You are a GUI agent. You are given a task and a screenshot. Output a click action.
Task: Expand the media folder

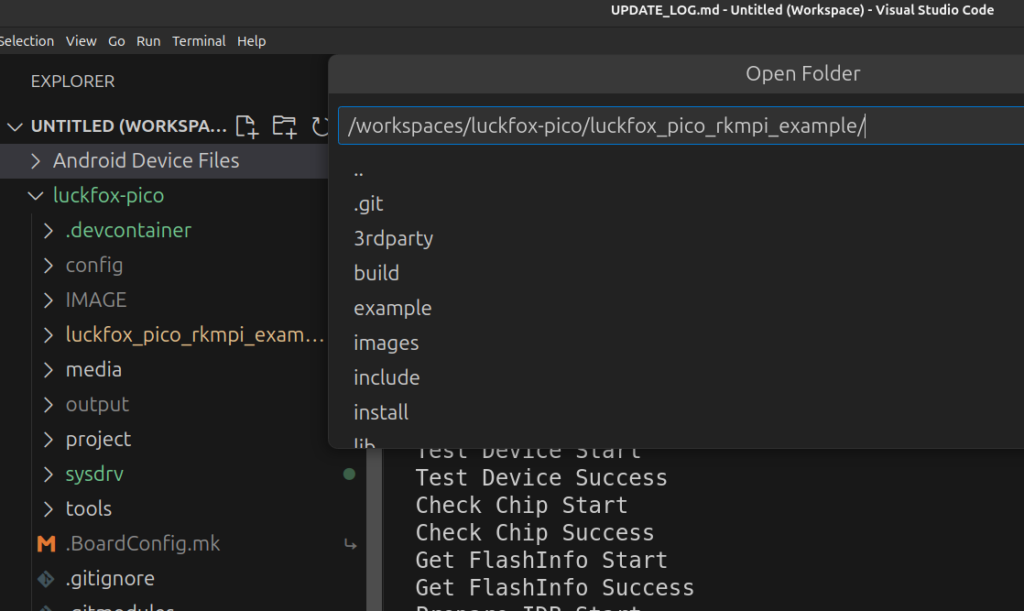48,369
